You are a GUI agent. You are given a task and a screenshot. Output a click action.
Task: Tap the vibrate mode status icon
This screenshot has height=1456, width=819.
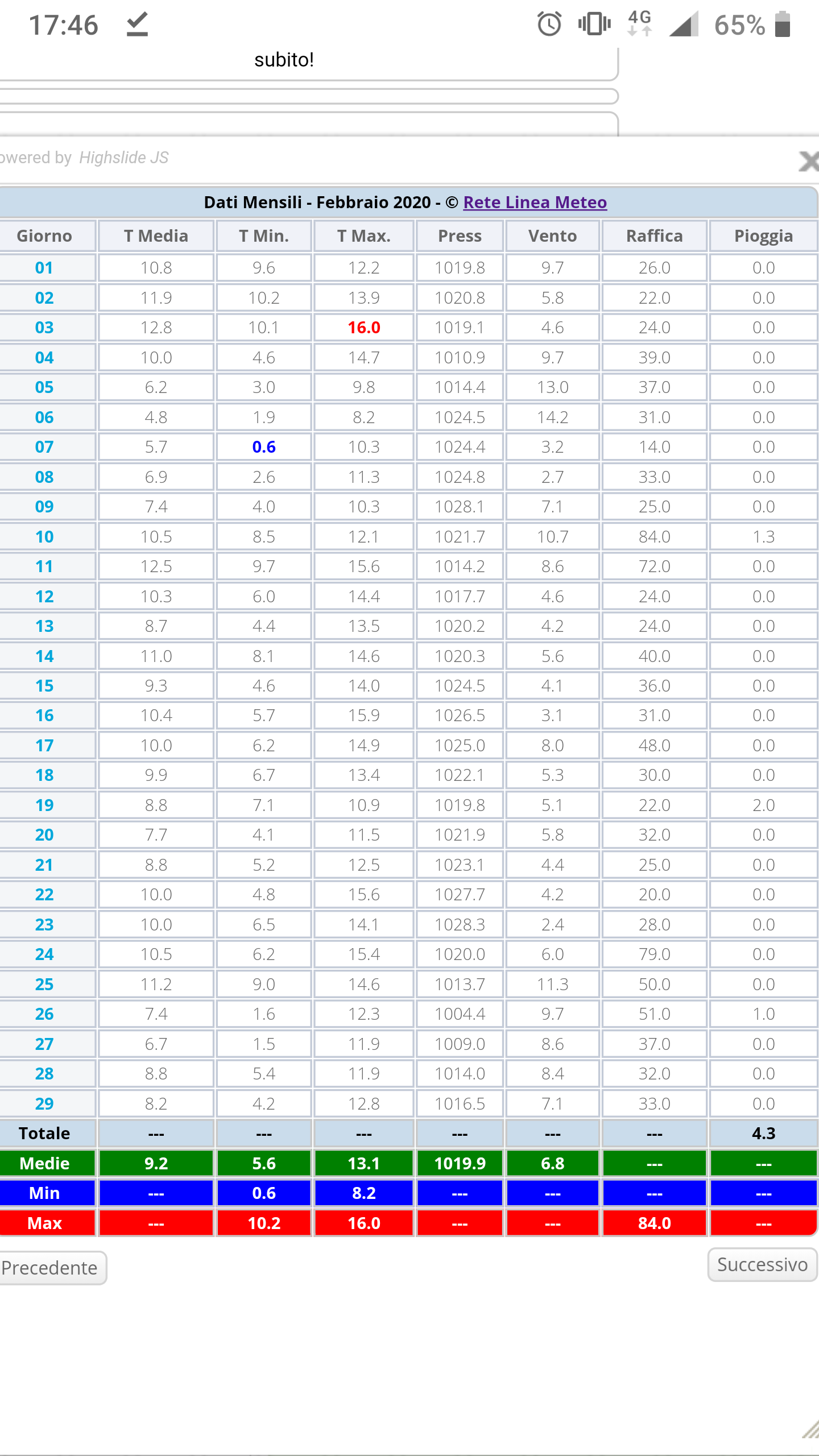point(594,25)
